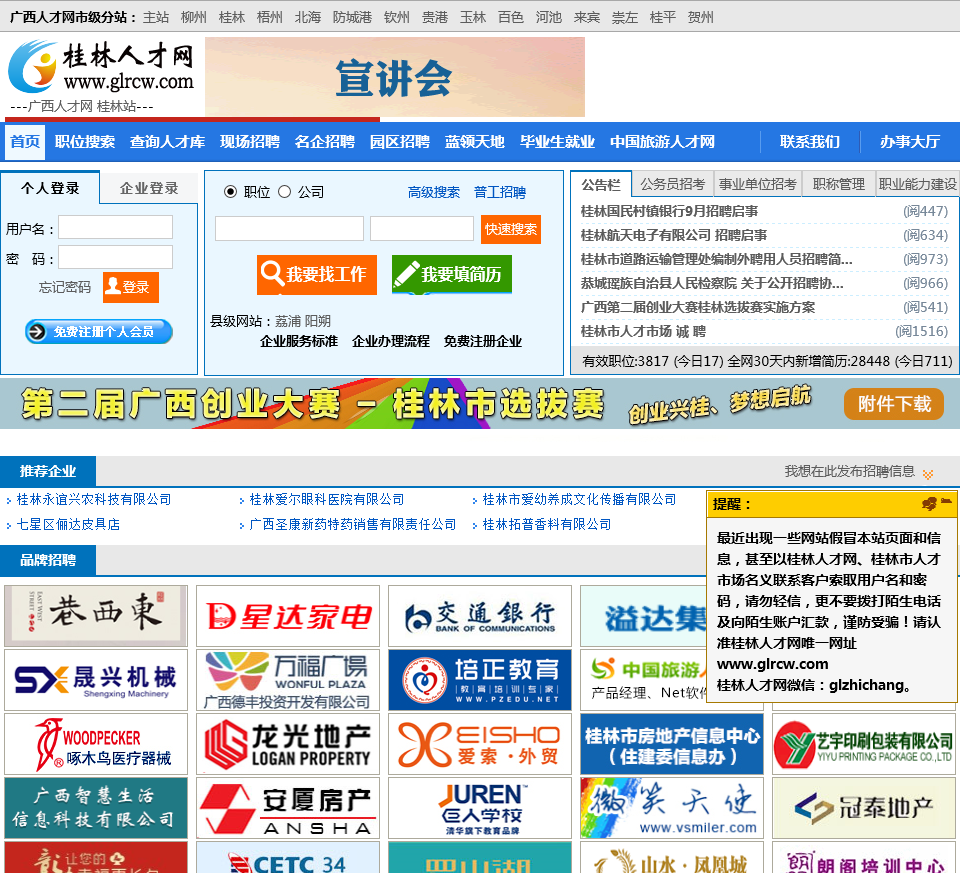
Task: Select the 公司 radio button
Action: (284, 192)
